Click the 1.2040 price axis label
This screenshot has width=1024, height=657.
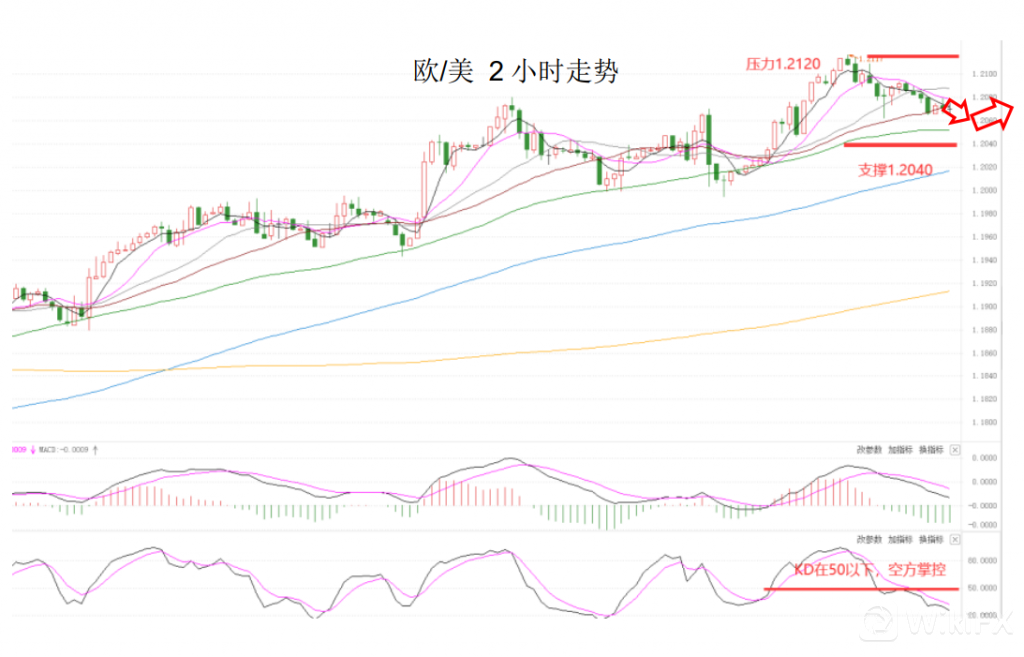click(984, 144)
